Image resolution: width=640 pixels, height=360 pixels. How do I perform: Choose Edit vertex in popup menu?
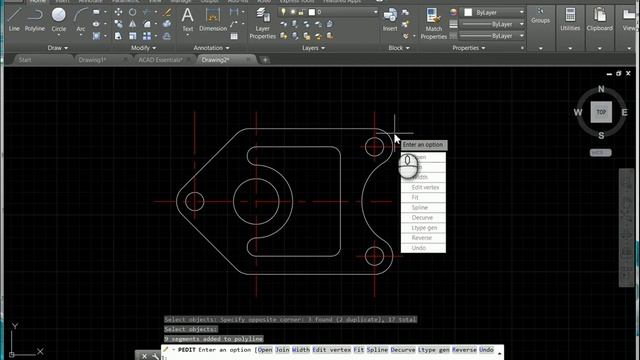[423, 187]
